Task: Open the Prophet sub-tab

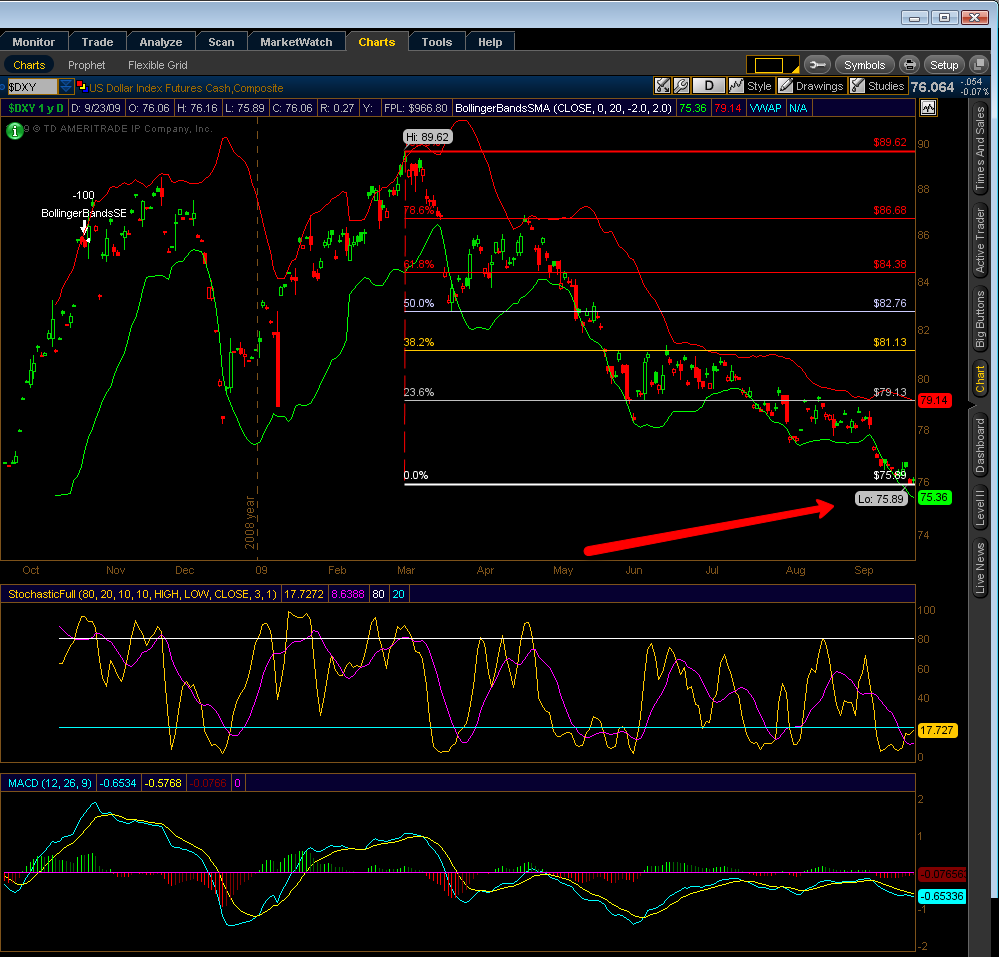Action: pyautogui.click(x=87, y=65)
